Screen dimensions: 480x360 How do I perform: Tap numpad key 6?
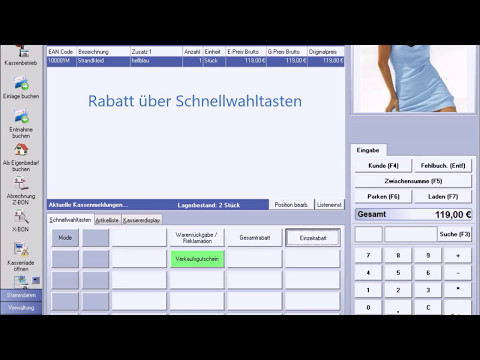(428, 273)
